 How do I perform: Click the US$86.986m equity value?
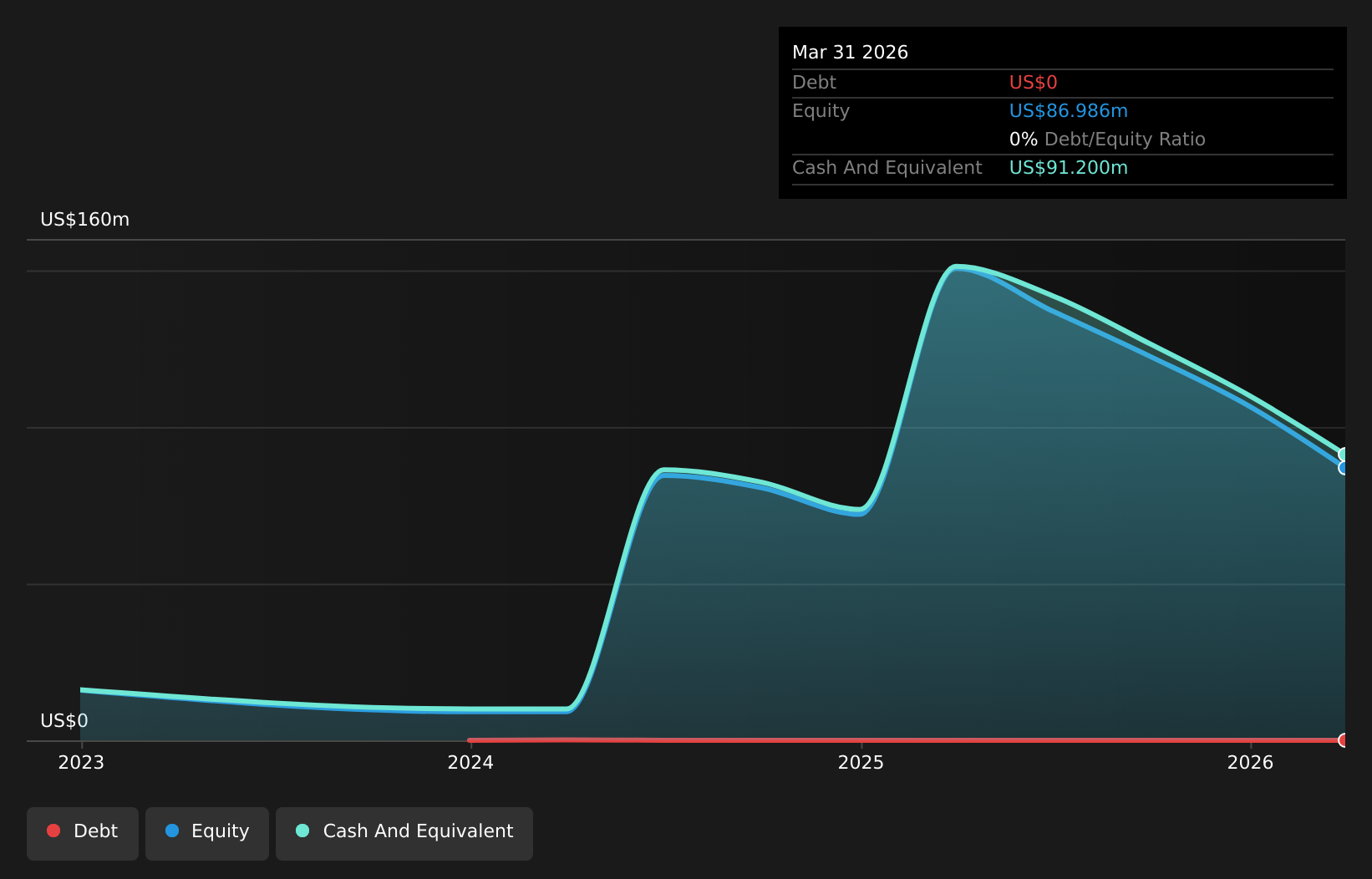1069,111
